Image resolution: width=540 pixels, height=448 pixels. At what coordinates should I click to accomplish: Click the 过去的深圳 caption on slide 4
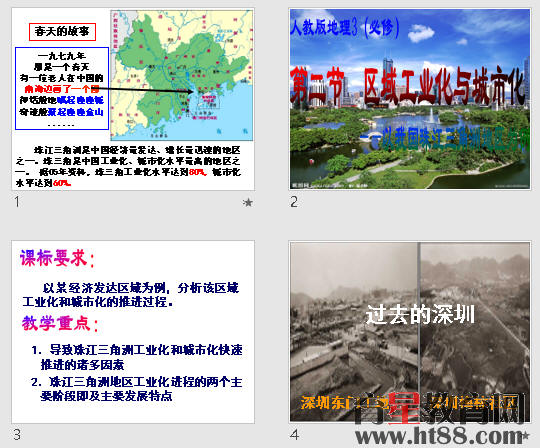click(x=420, y=314)
